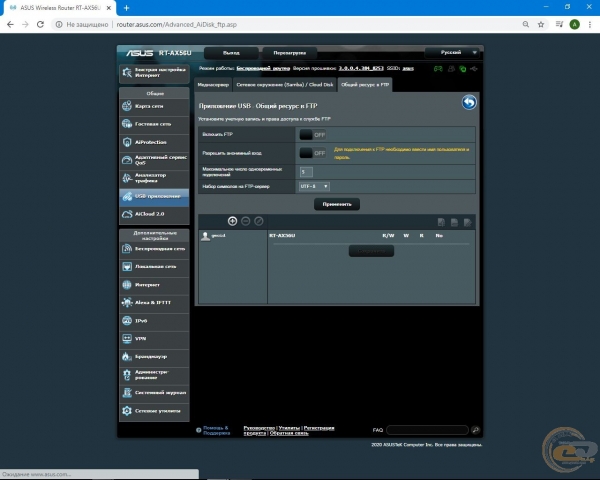Screen dimensions: 600x480
Task: Go back with browser back arrow
Action: coord(10,24)
